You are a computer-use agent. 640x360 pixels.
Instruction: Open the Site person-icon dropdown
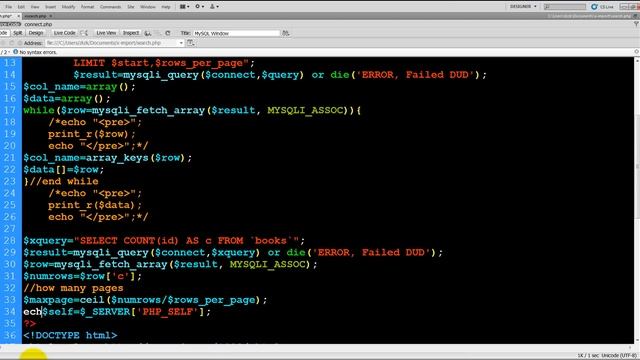click(x=214, y=7)
